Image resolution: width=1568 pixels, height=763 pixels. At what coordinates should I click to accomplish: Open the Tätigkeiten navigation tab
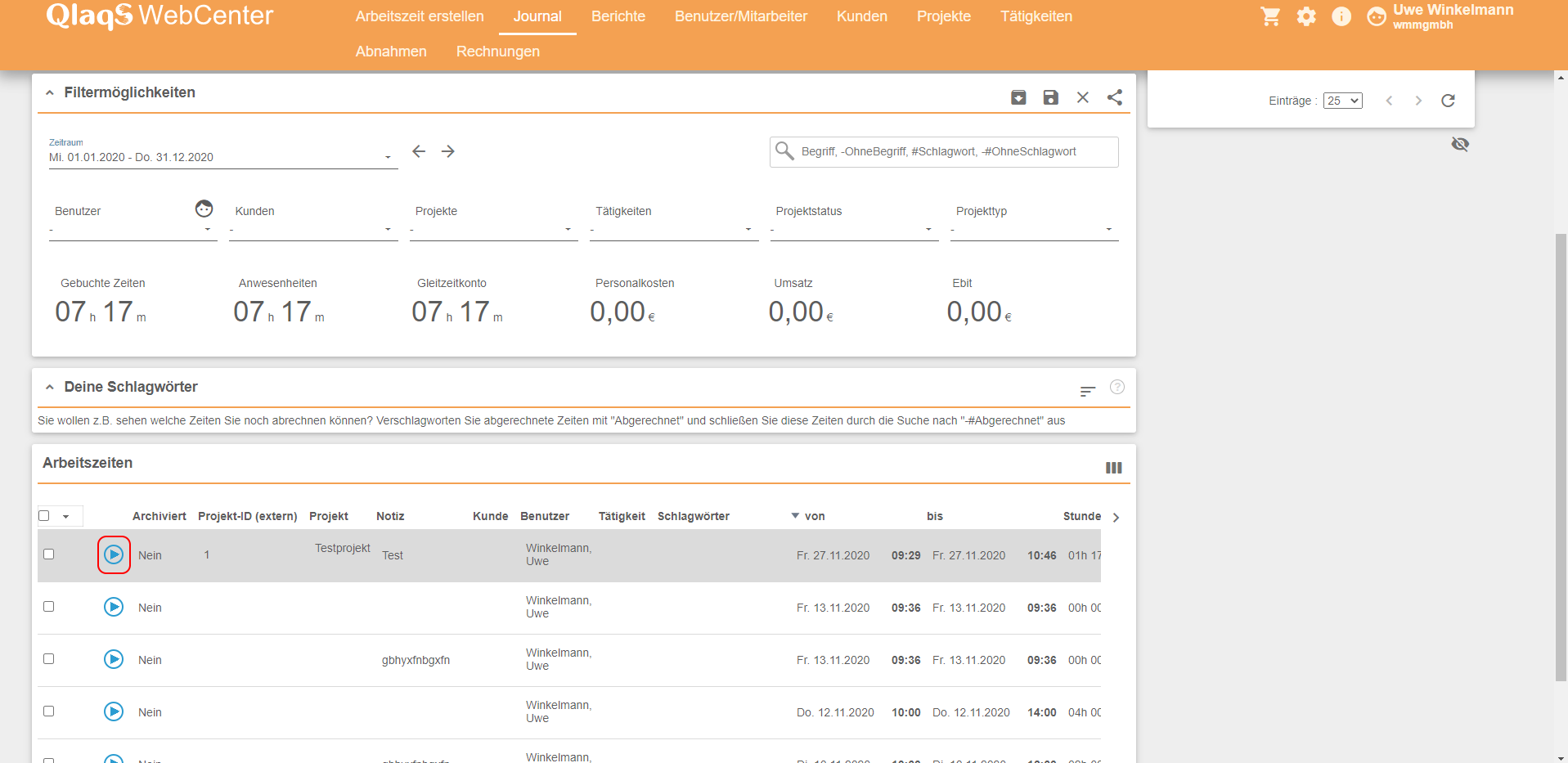[x=1036, y=16]
